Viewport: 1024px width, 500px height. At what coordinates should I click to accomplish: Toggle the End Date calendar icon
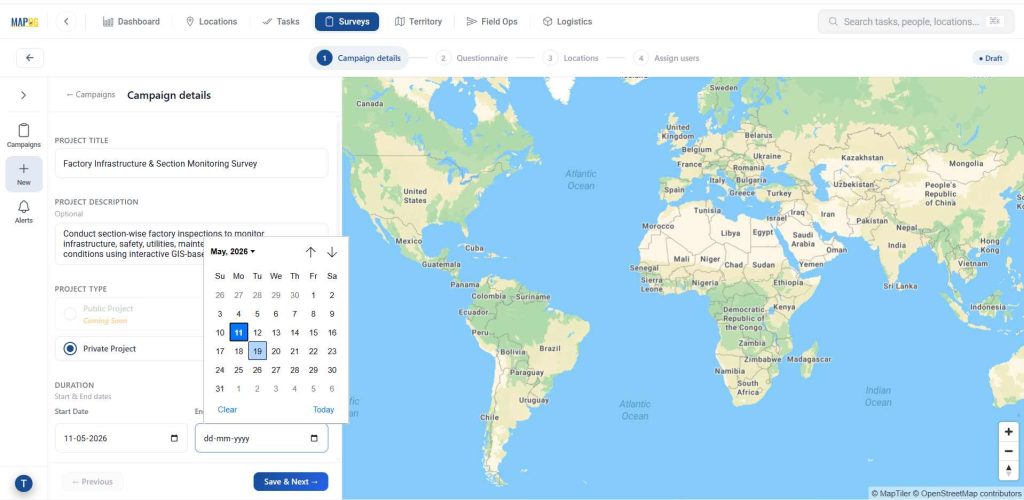314,438
